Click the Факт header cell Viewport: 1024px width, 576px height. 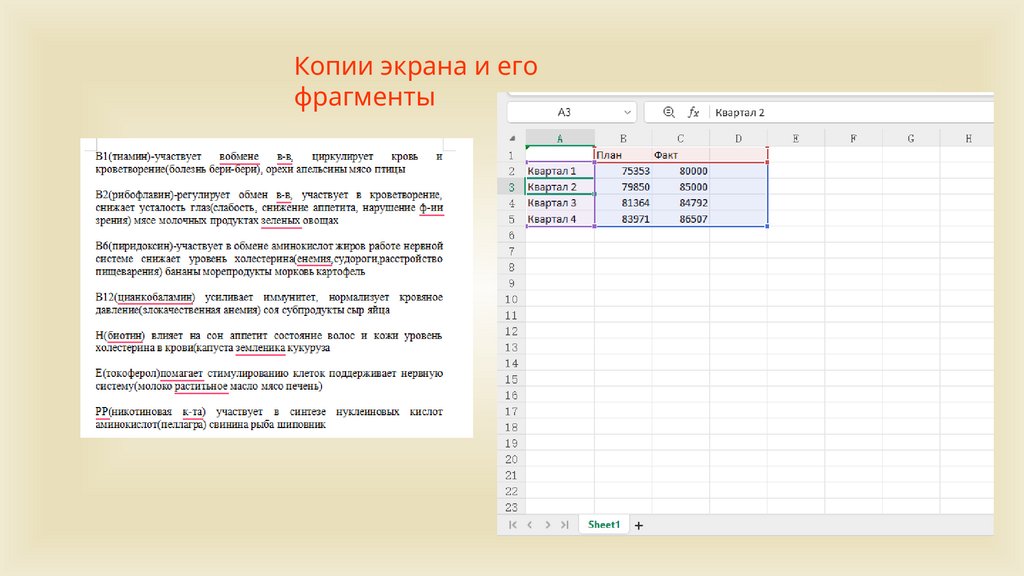[680, 155]
